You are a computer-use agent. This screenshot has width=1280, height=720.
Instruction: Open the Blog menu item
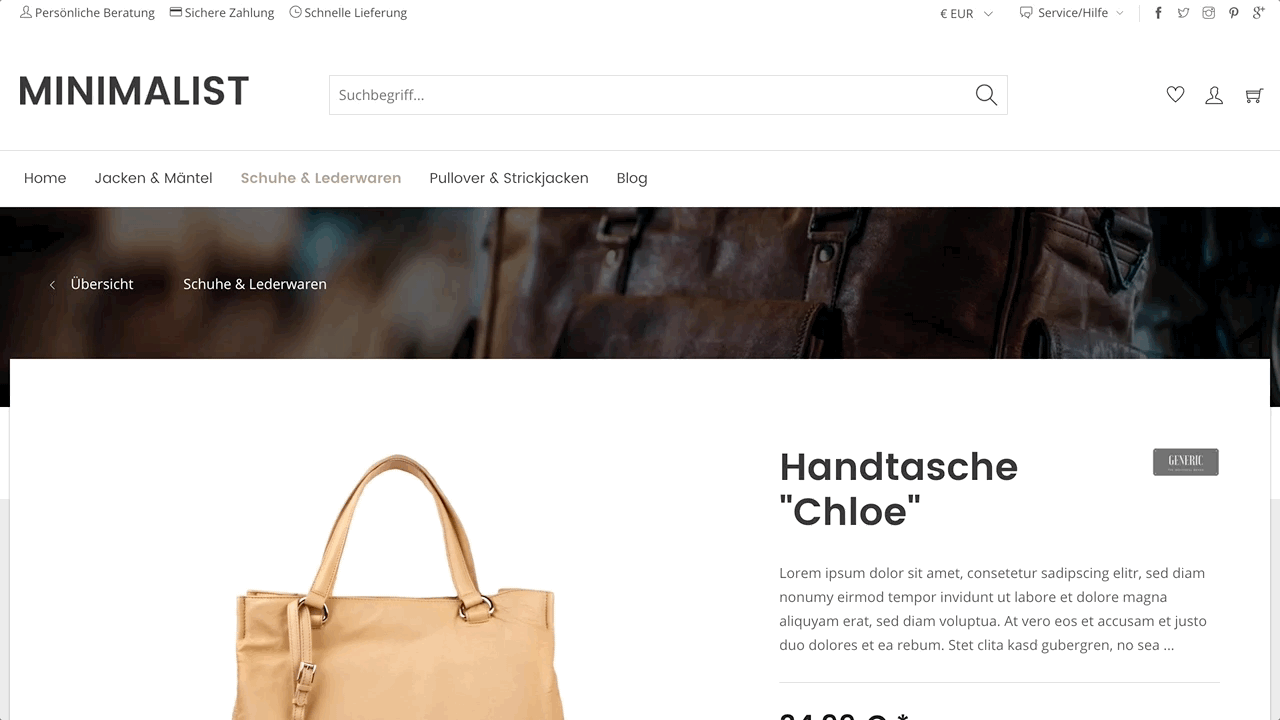[632, 178]
